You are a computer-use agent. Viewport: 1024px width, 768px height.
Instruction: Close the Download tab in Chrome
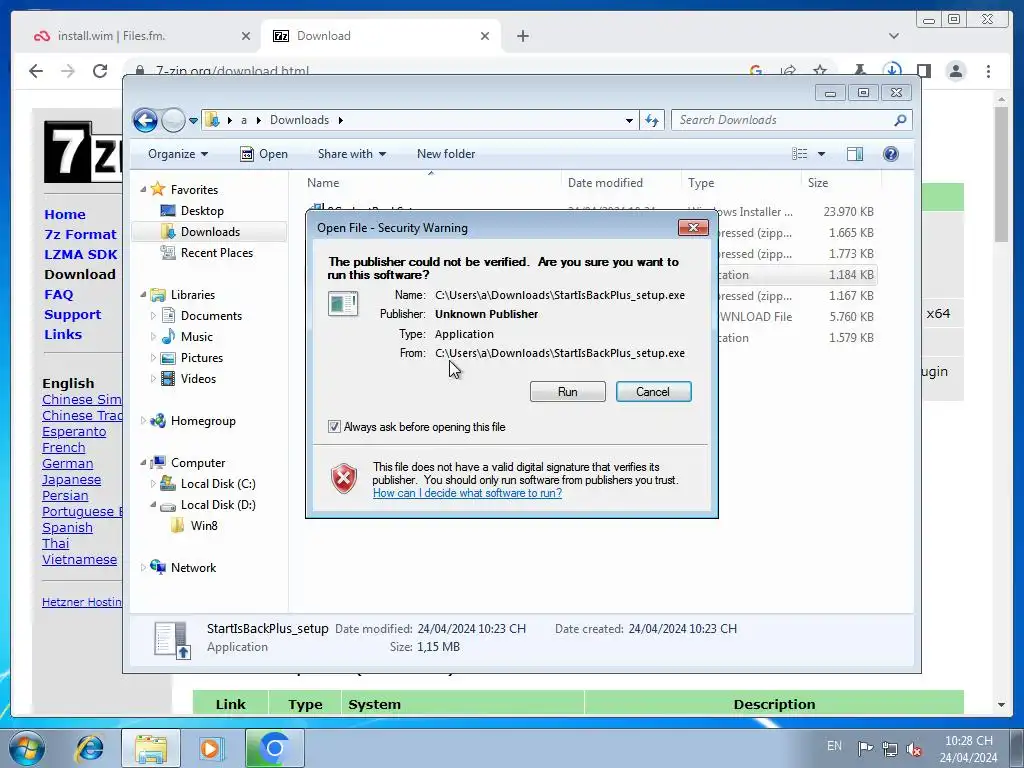click(x=485, y=36)
